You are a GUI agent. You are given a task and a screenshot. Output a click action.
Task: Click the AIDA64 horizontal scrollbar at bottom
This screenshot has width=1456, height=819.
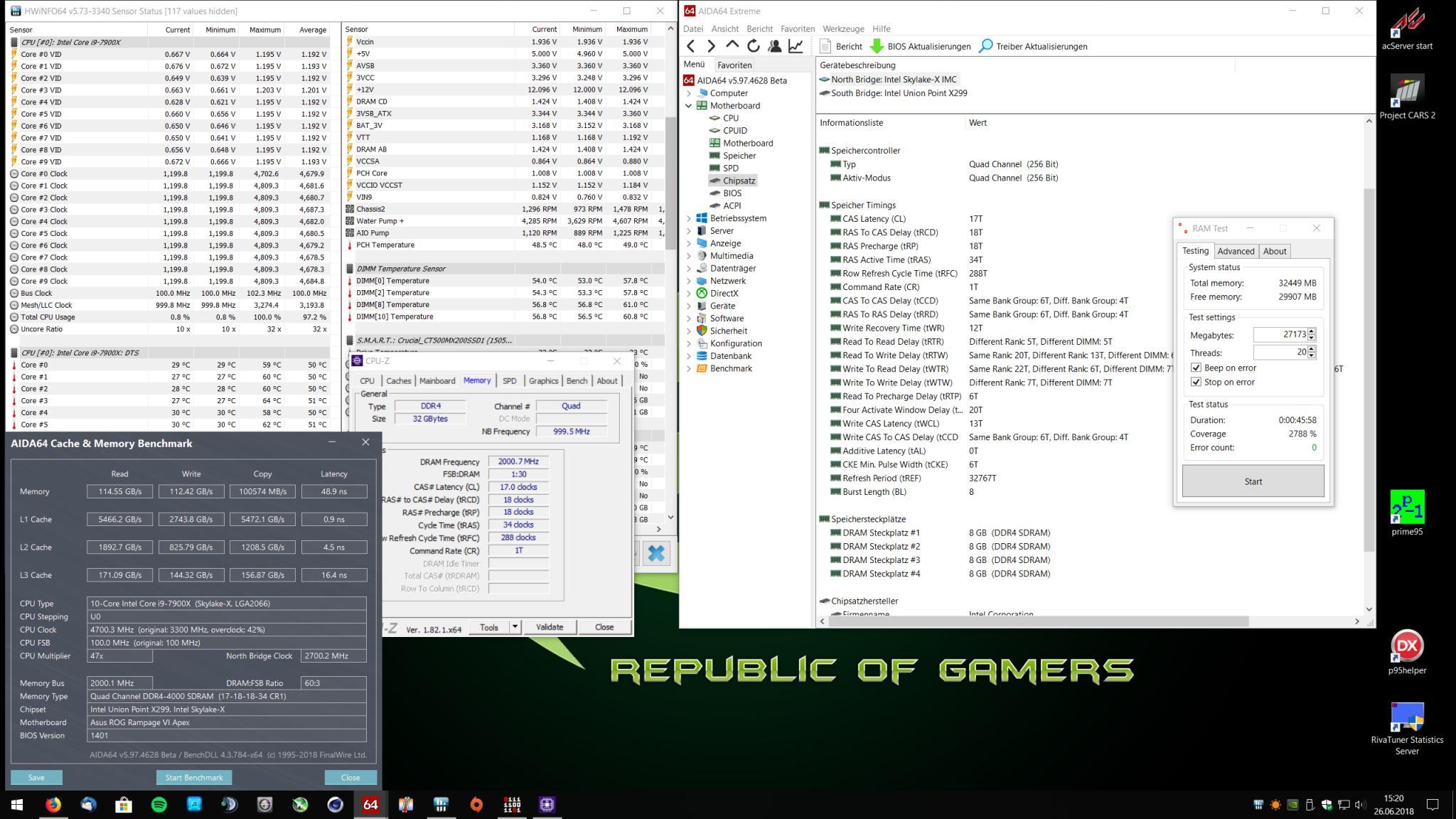coord(1038,621)
